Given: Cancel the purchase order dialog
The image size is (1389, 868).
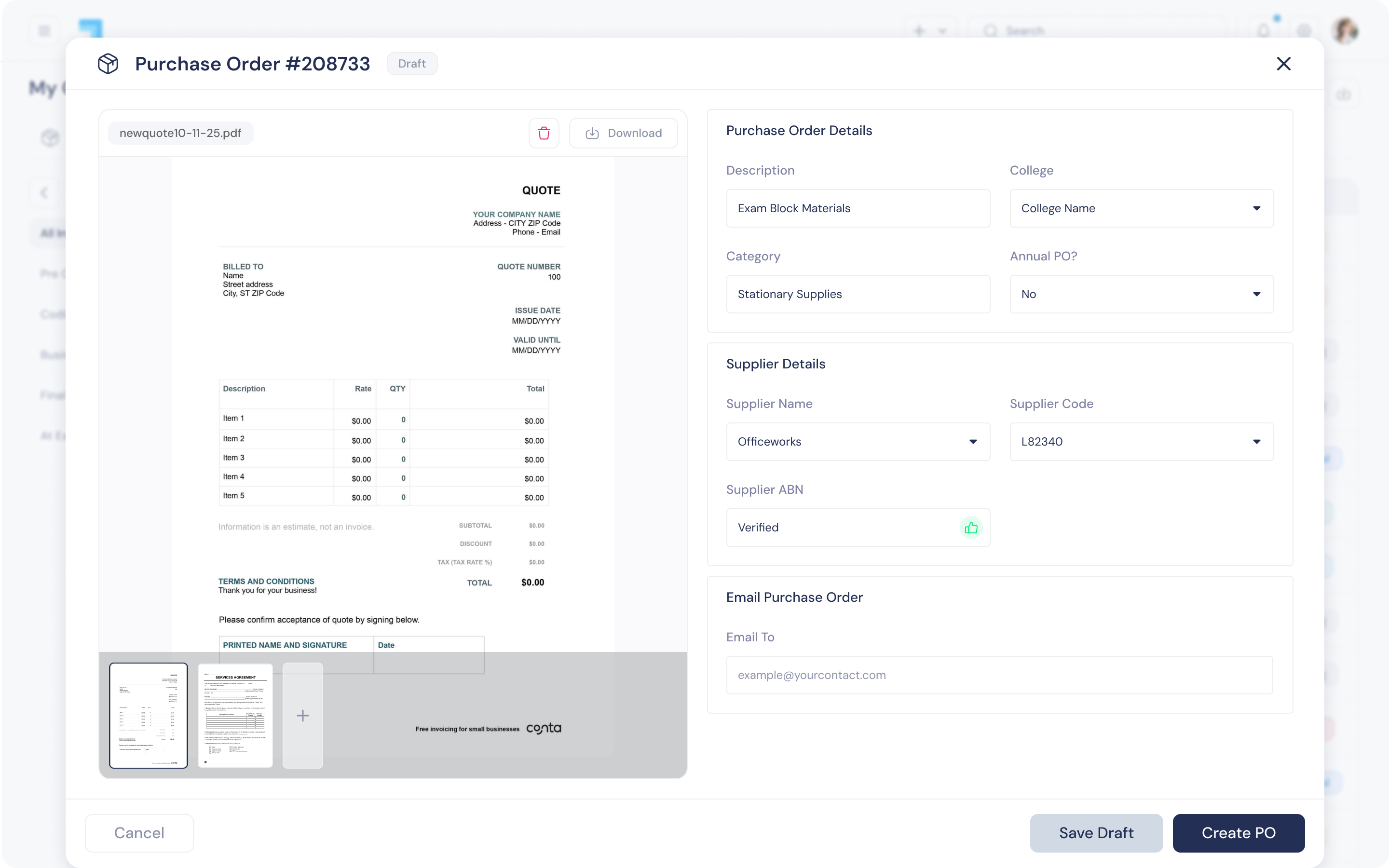Looking at the screenshot, I should point(139,833).
